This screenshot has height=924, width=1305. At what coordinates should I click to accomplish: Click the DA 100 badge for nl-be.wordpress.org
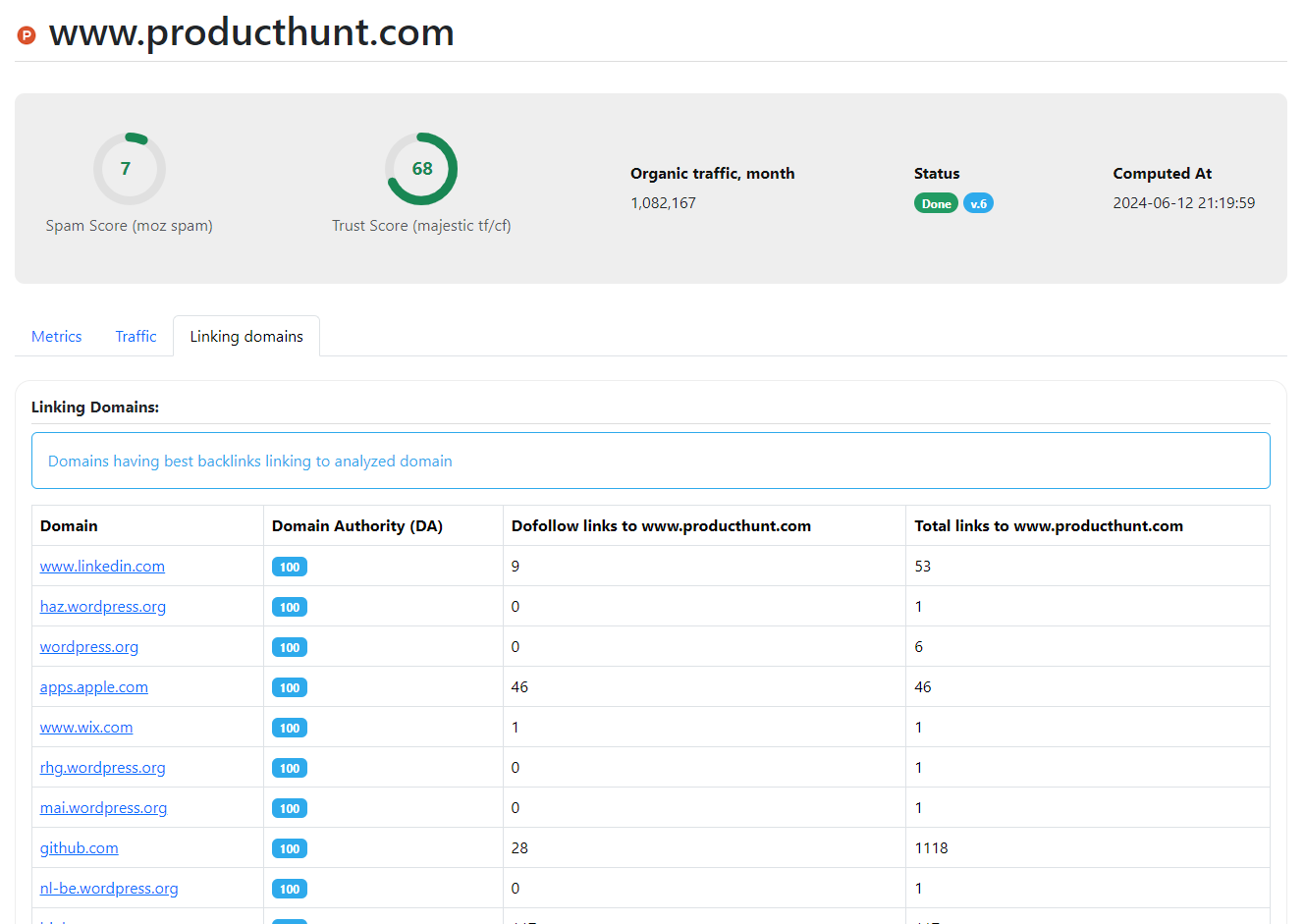tap(290, 889)
